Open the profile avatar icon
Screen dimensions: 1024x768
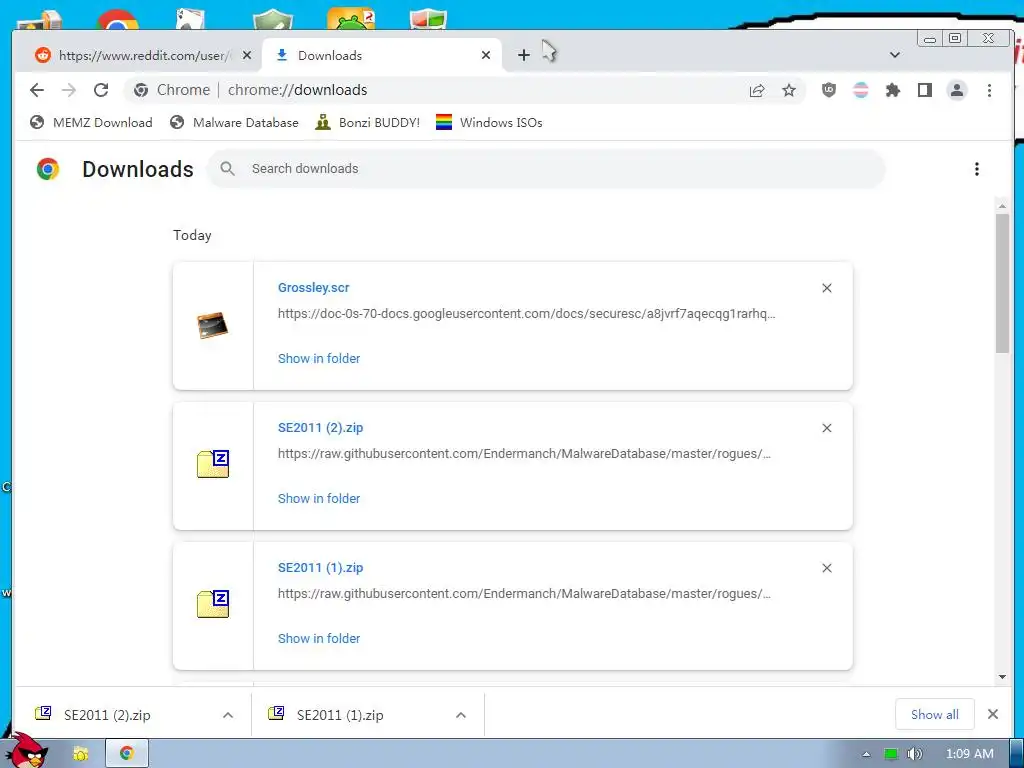[957, 90]
